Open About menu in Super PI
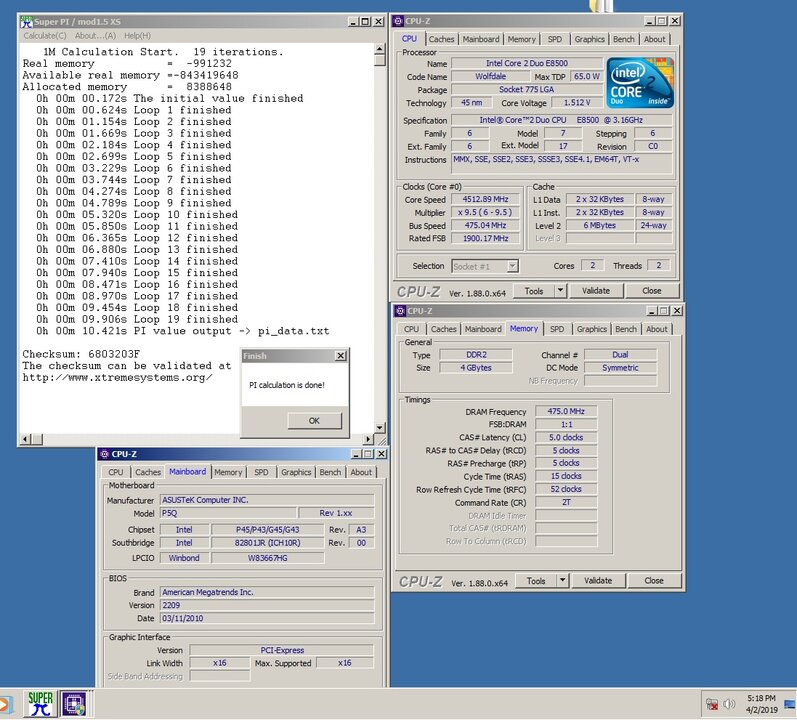Screen dimensions: 797x720 point(95,36)
